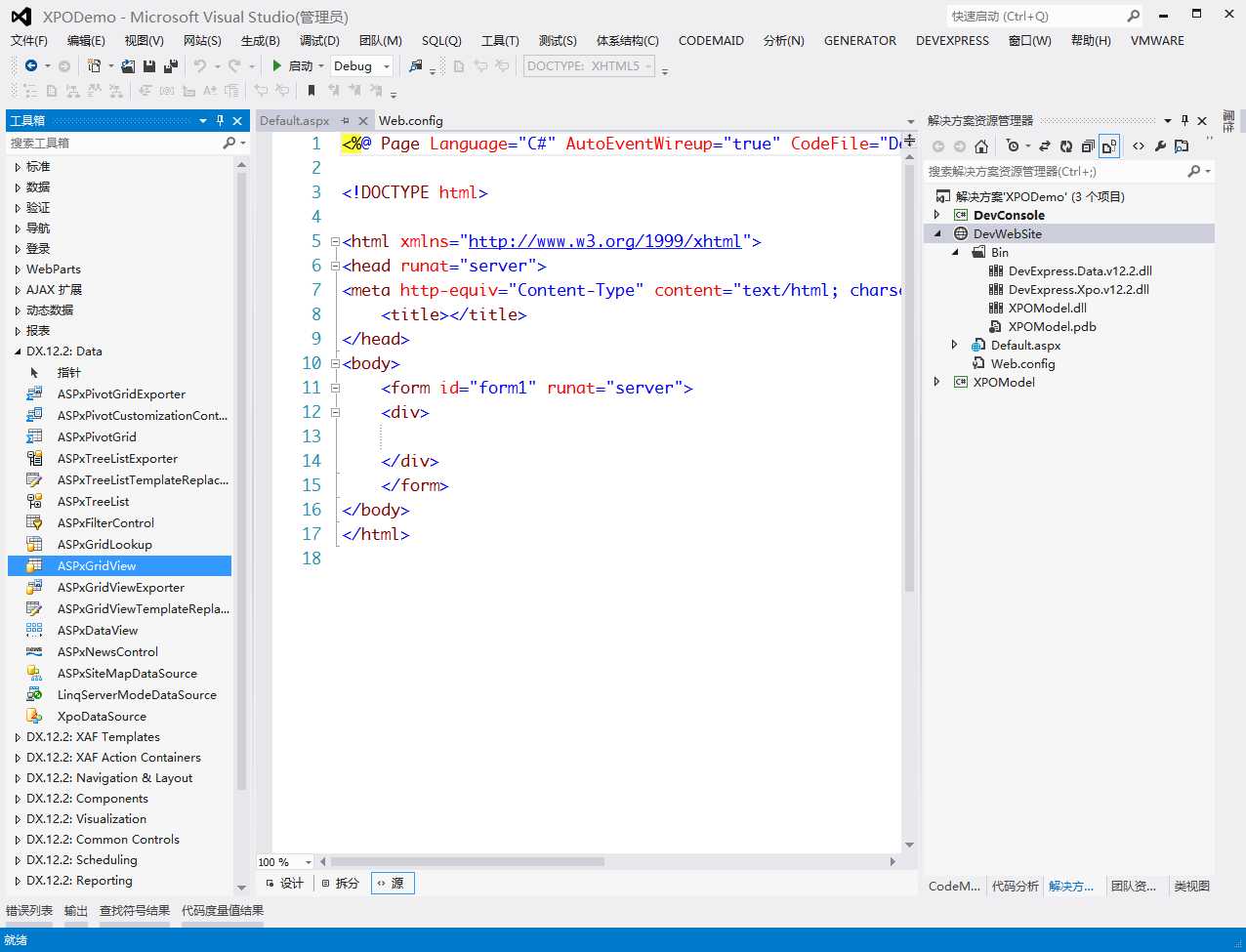Collapse the form element at line 11
The width and height of the screenshot is (1246, 952).
click(335, 389)
